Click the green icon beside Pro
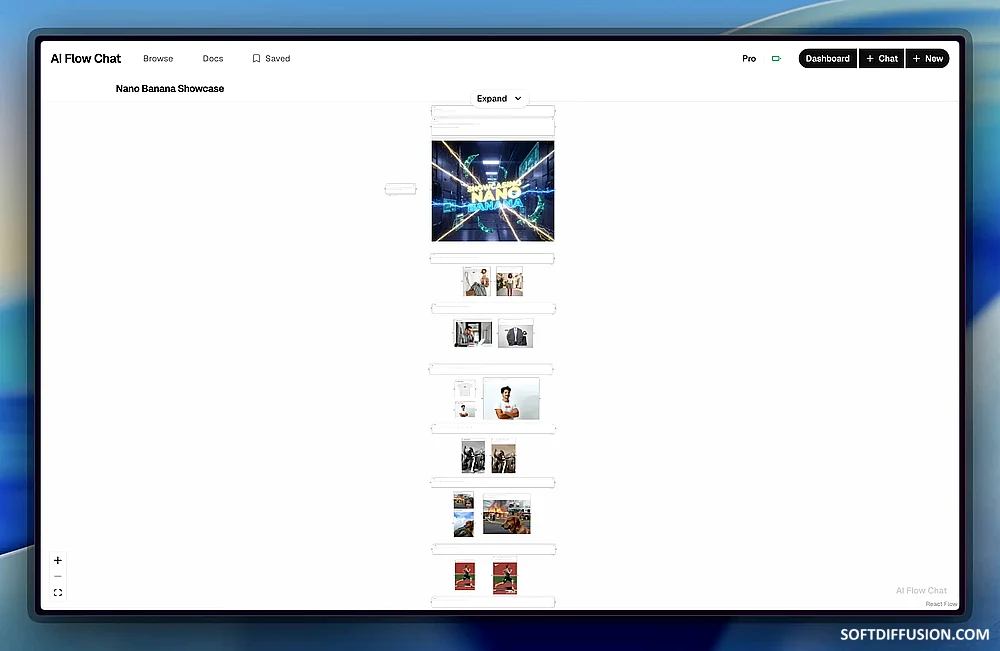The height and width of the screenshot is (651, 1000). pyautogui.click(x=776, y=59)
